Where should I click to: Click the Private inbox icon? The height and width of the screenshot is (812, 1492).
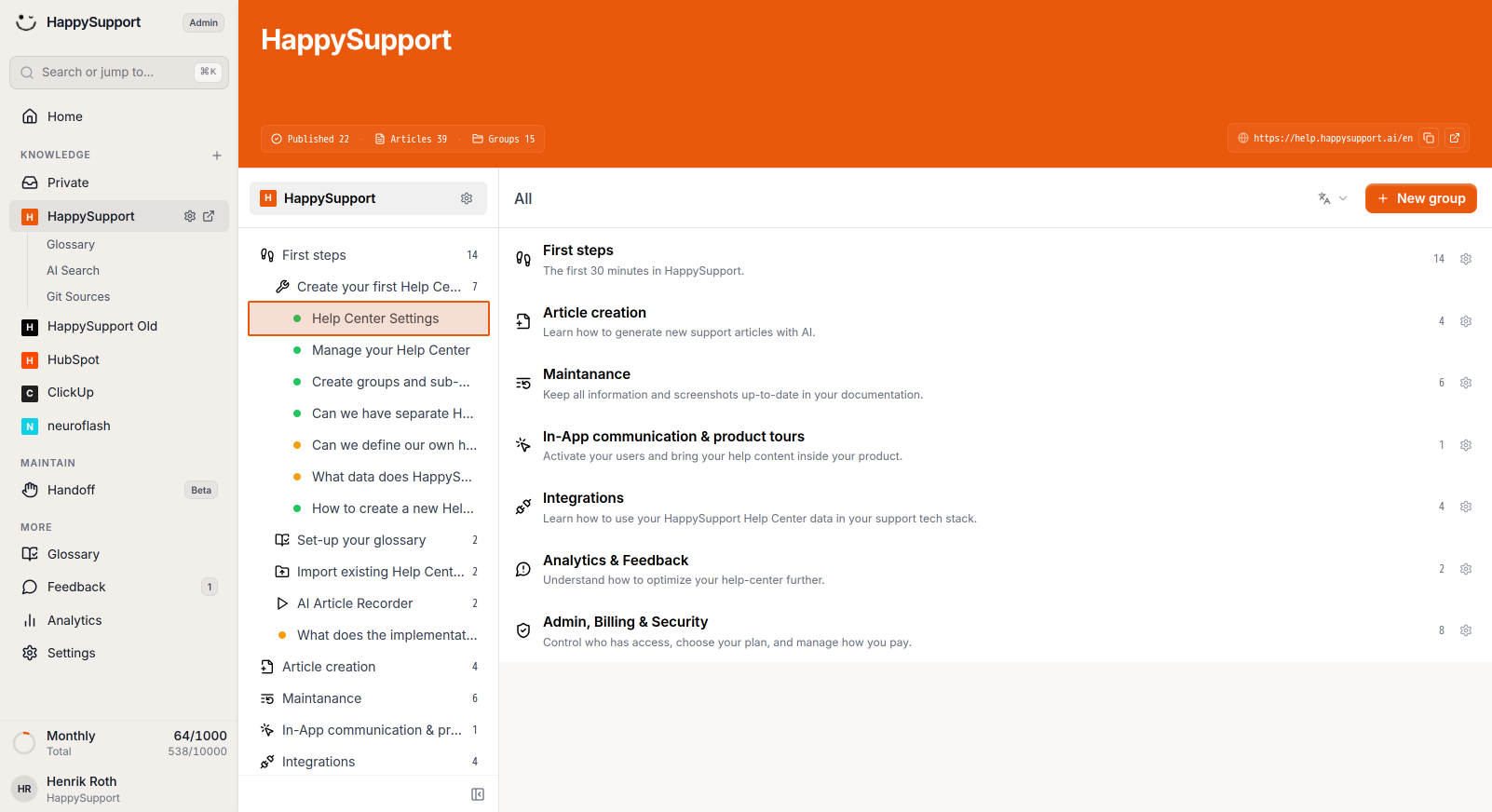30,183
